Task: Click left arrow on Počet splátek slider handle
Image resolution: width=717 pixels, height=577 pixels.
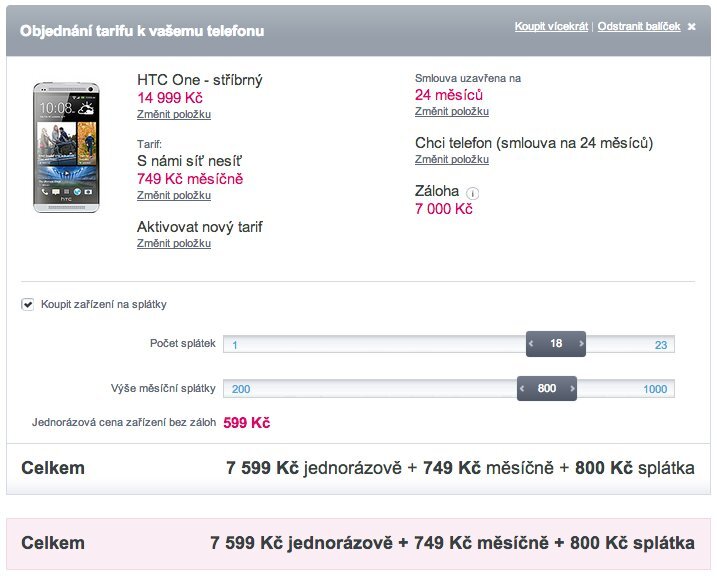Action: 532,344
